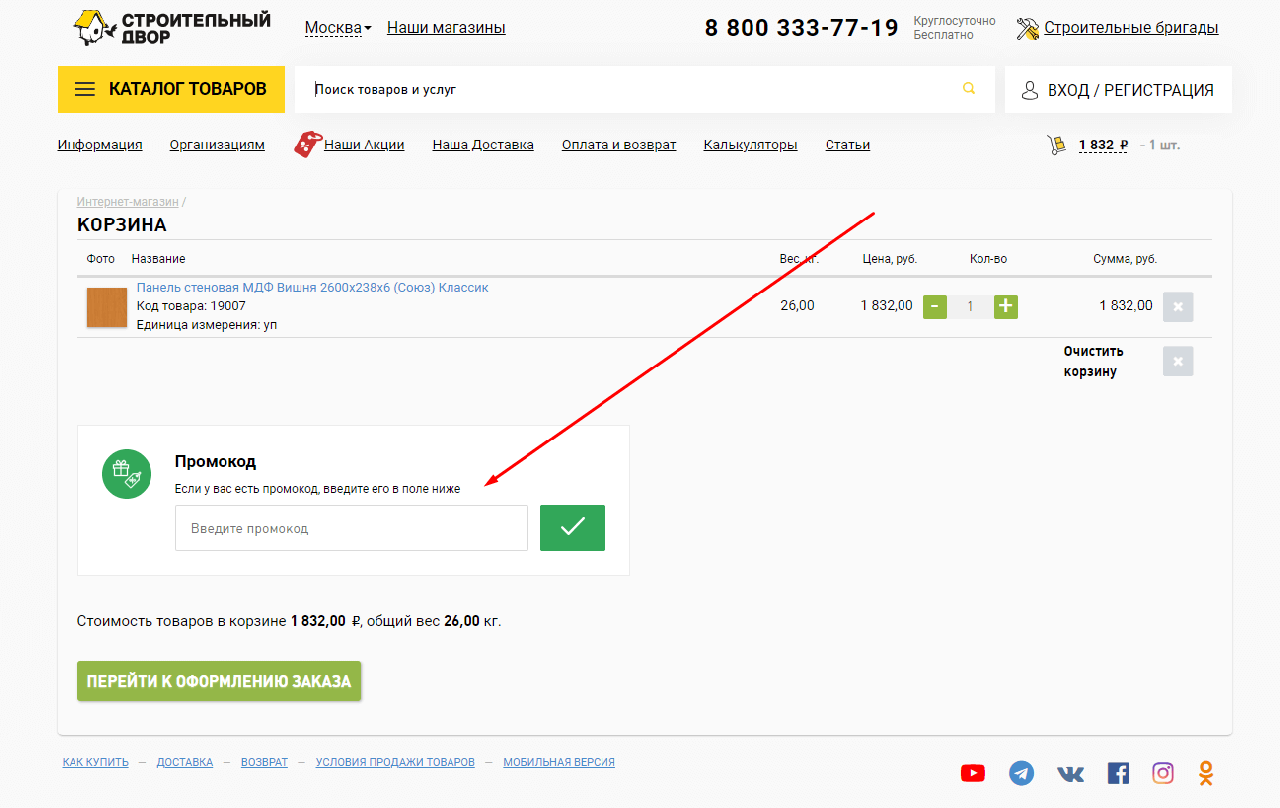Click Перейти к оформлению заказа button
Image resolution: width=1280 pixels, height=808 pixels.
point(219,681)
